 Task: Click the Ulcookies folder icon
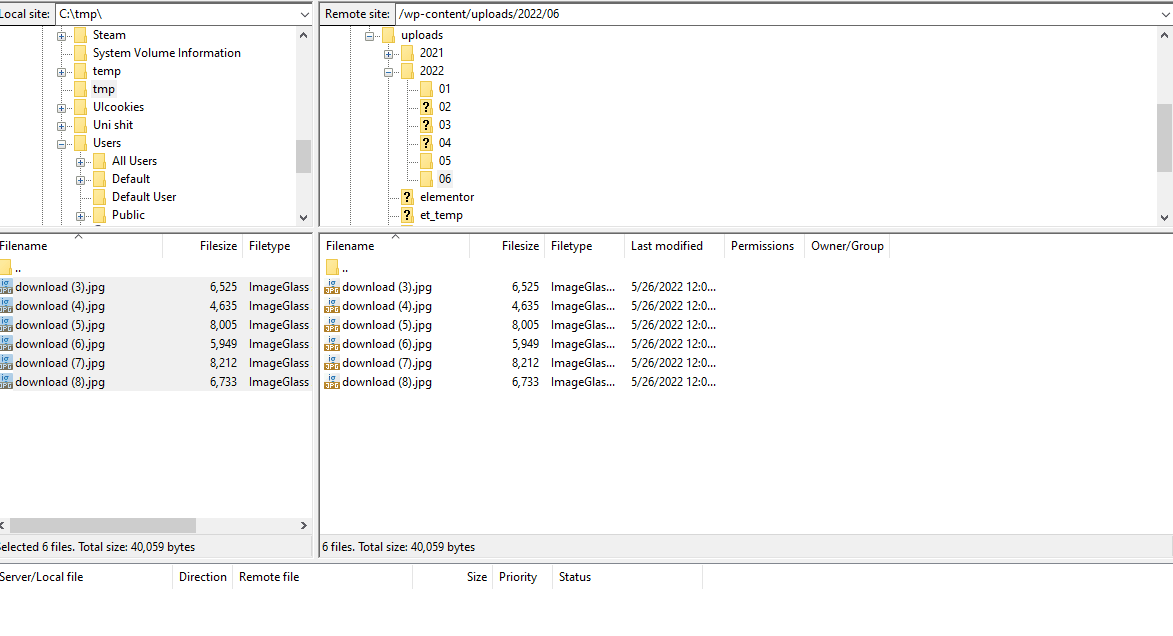[81, 107]
